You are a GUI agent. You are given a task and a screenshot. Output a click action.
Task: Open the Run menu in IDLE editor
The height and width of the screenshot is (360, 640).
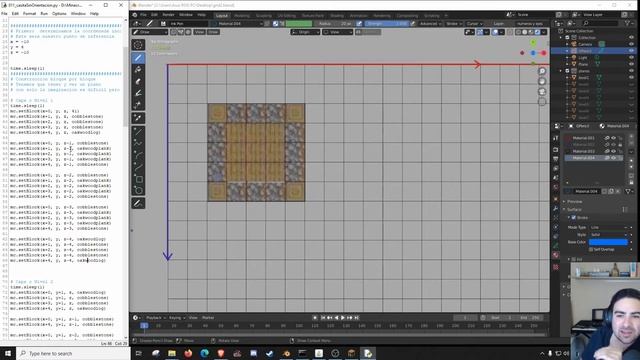point(44,13)
